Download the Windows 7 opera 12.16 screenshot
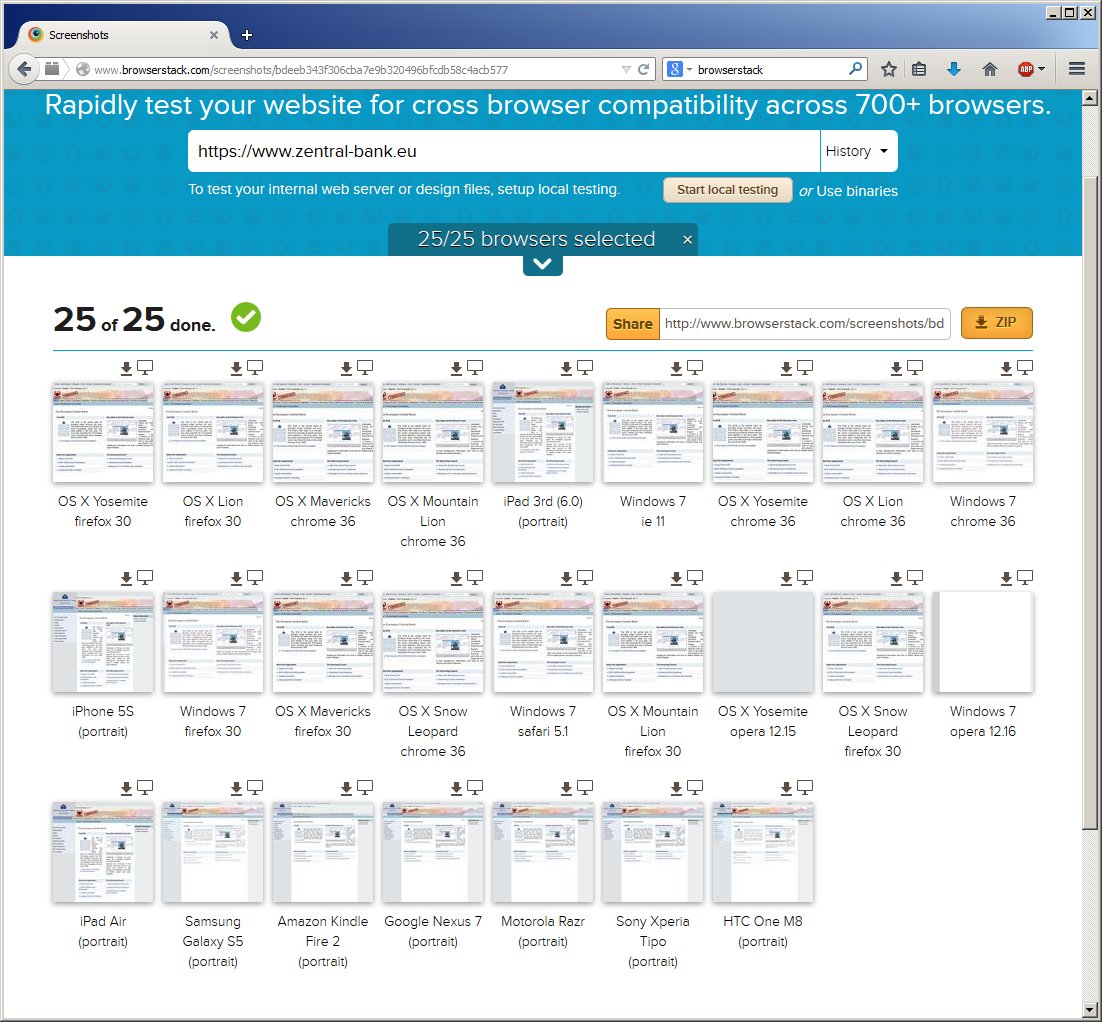The width and height of the screenshot is (1102, 1022). [1006, 578]
